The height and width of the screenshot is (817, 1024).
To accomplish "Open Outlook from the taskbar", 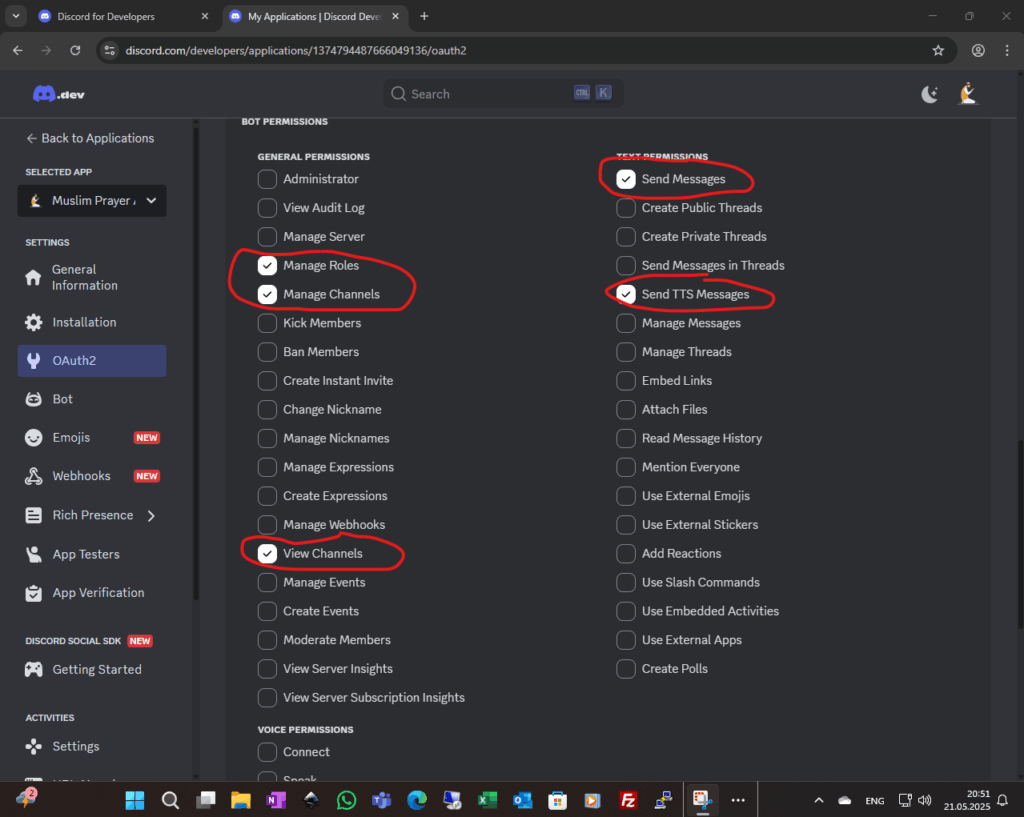I will tap(522, 800).
